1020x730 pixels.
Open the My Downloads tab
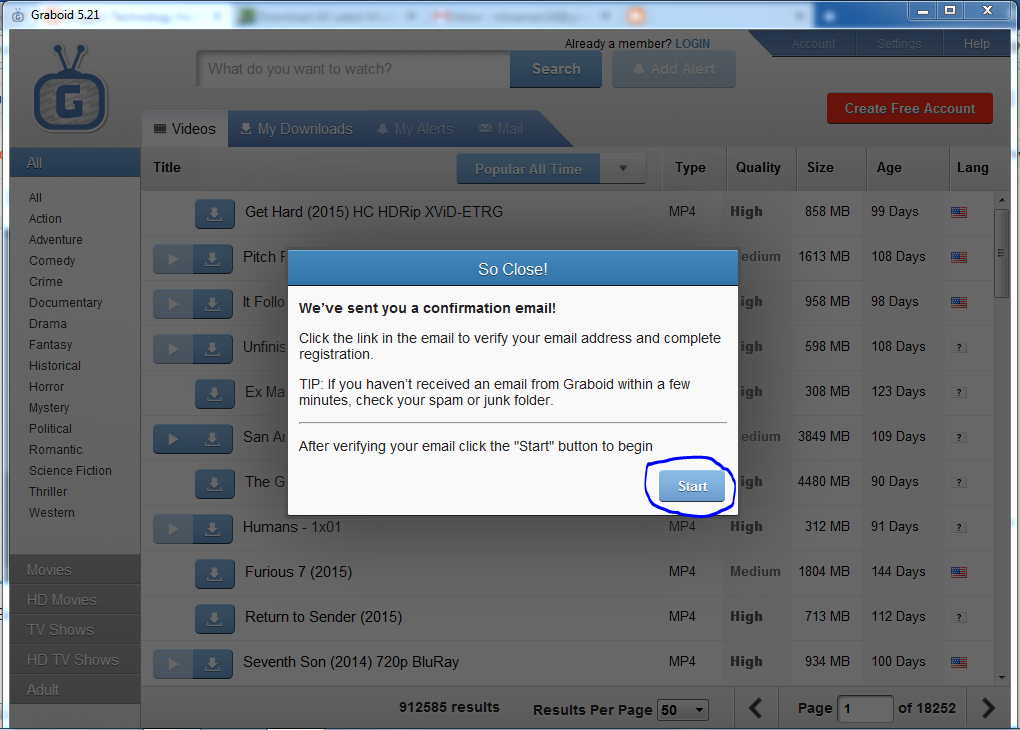pyautogui.click(x=296, y=129)
